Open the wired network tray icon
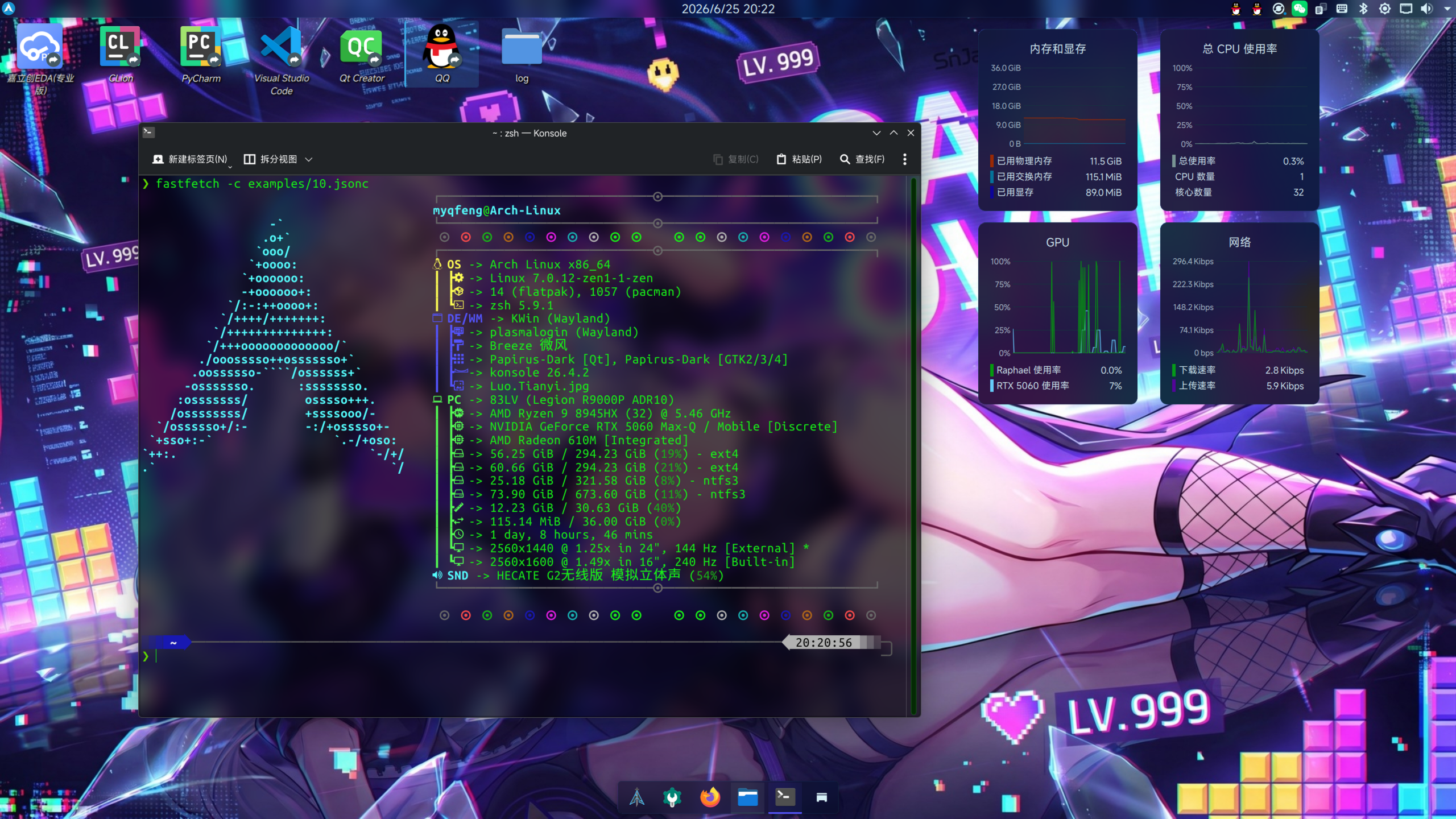 1406,9
